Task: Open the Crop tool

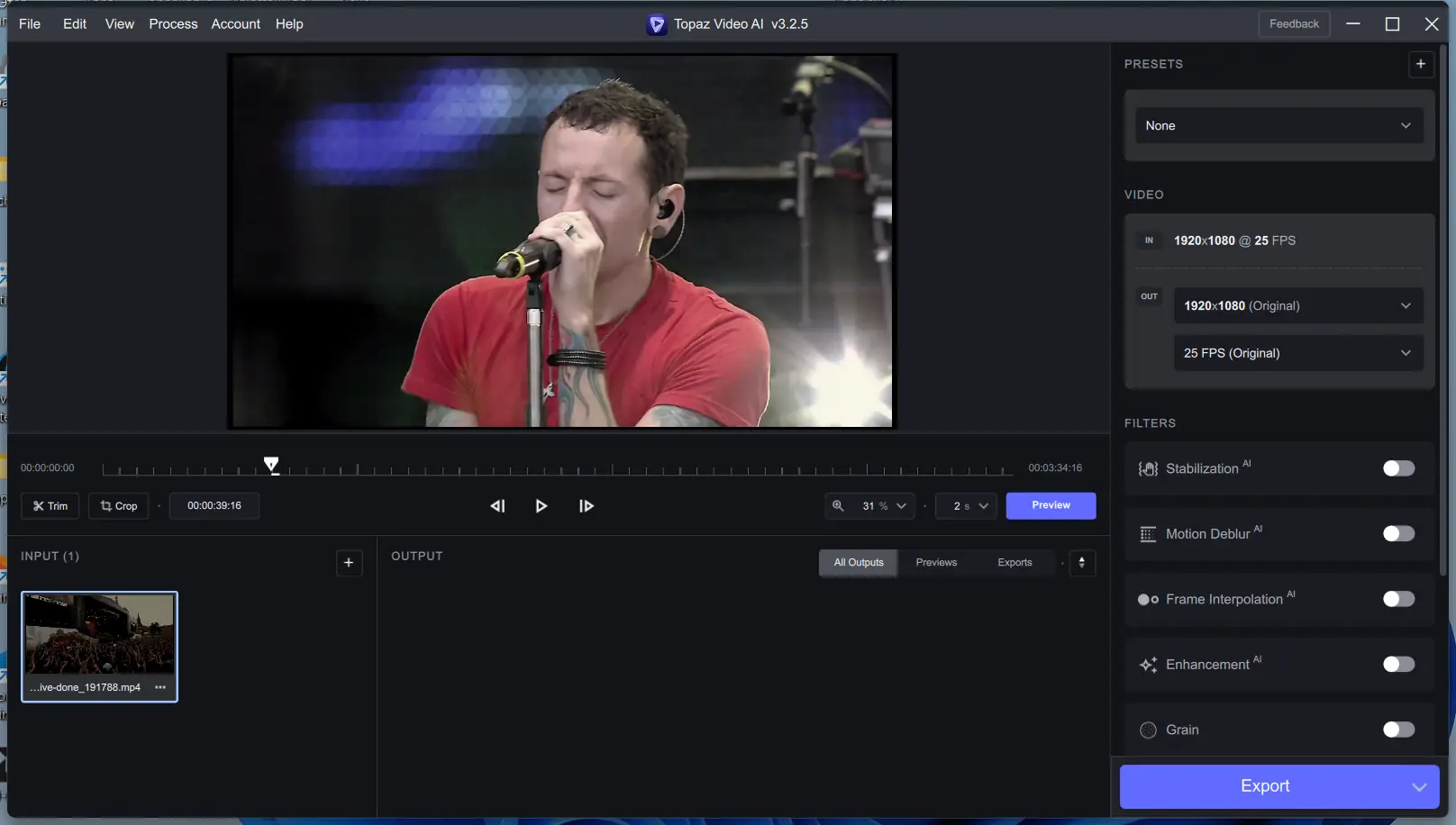Action: tap(119, 506)
